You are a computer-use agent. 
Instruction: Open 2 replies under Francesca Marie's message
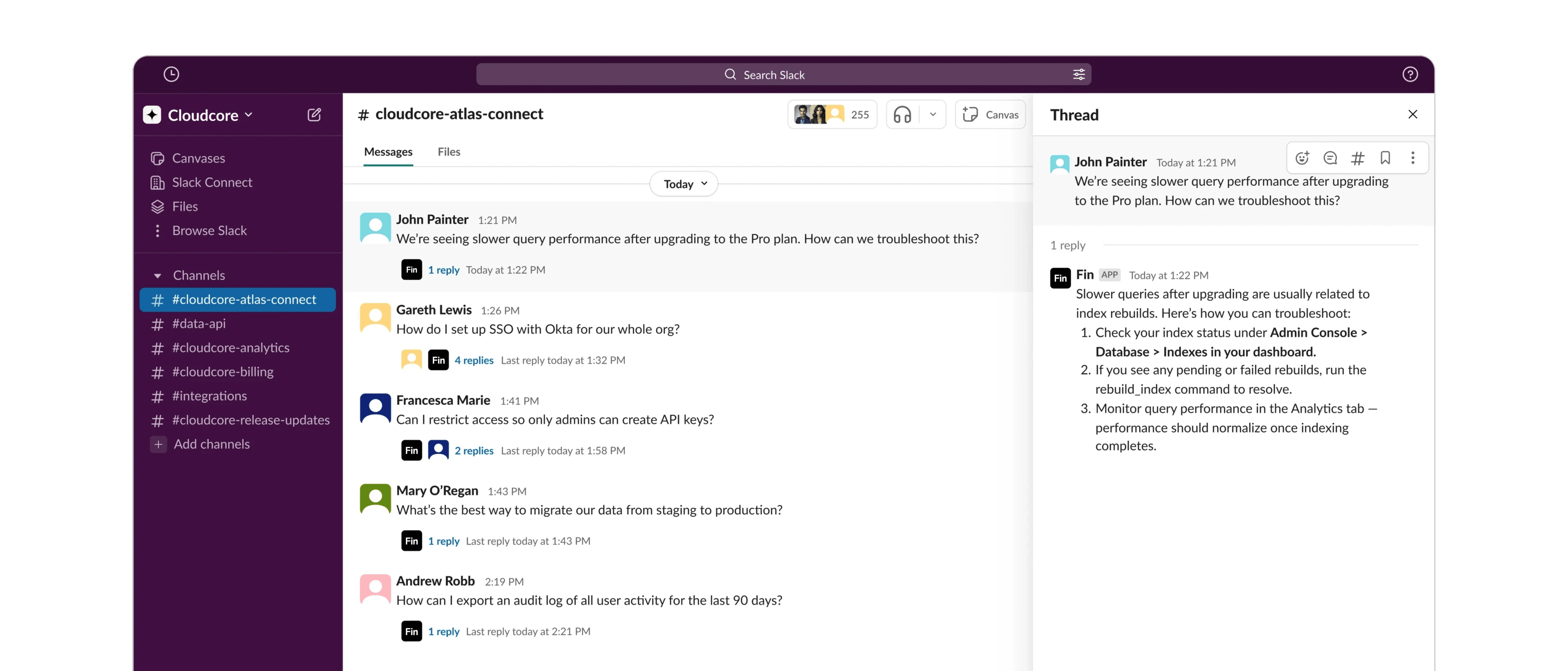point(474,451)
